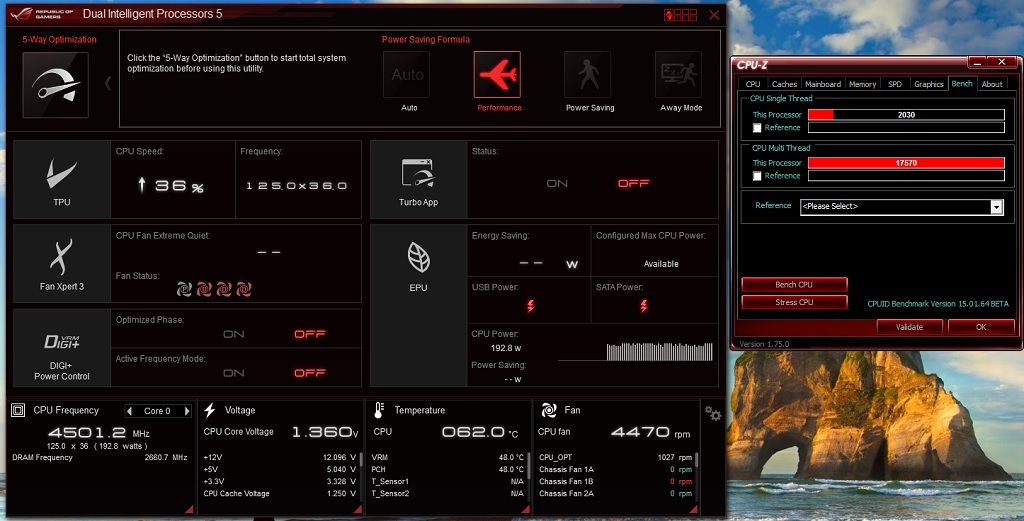Click Multi Thread This Processor score bar
Screen dimensions: 1024x521
coord(906,163)
